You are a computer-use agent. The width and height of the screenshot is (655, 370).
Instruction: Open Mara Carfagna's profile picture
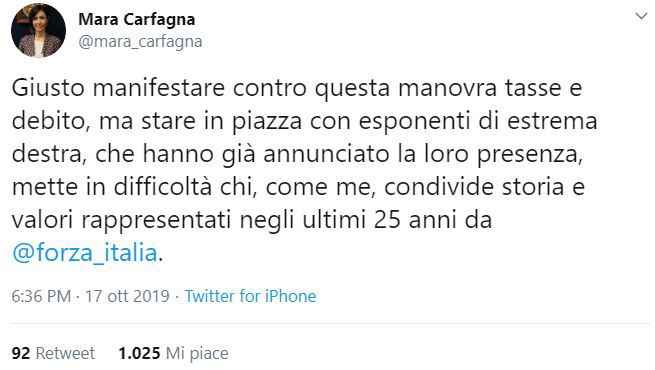[38, 30]
